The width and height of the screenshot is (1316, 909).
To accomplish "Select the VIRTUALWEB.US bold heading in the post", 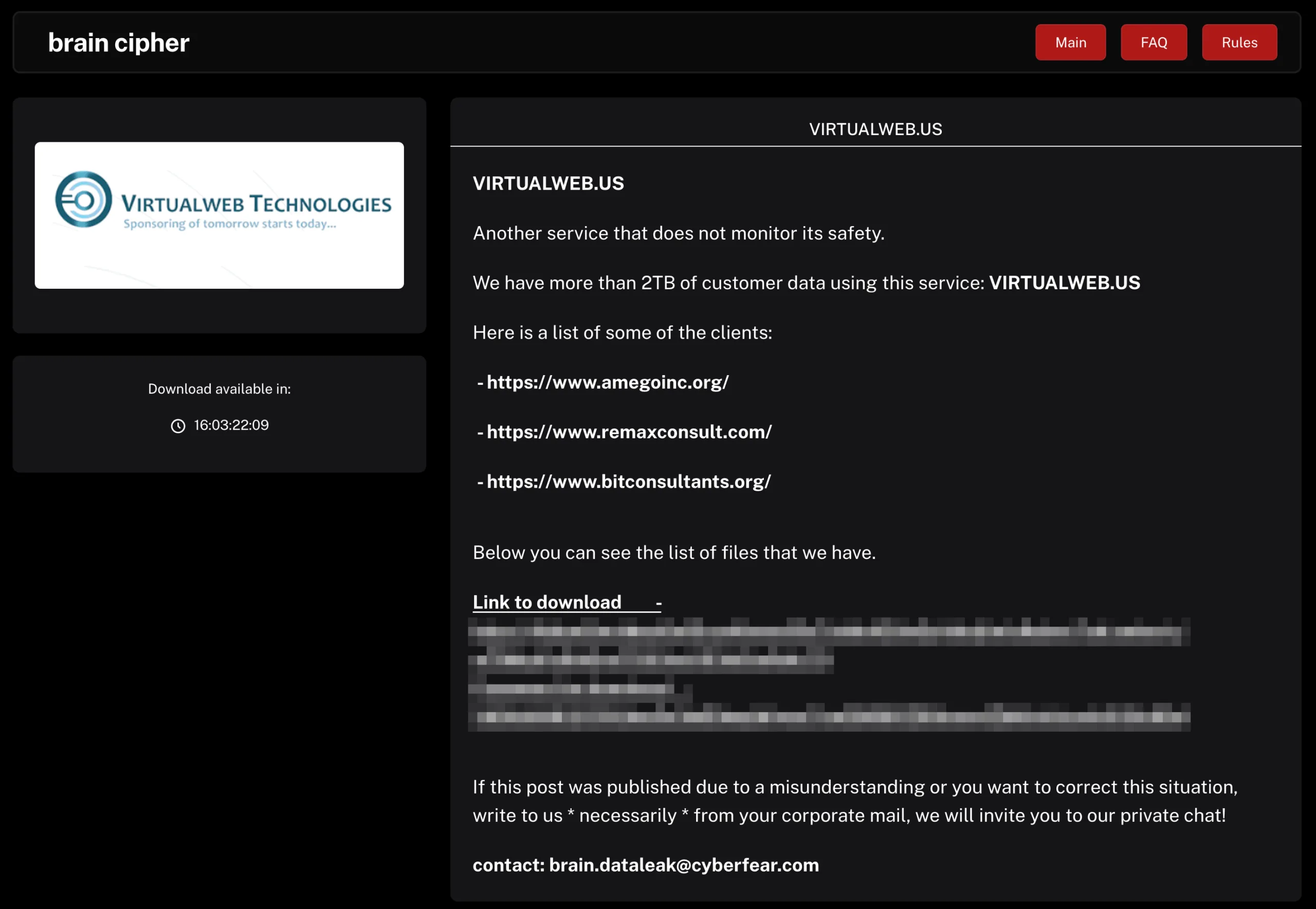I will 548,183.
